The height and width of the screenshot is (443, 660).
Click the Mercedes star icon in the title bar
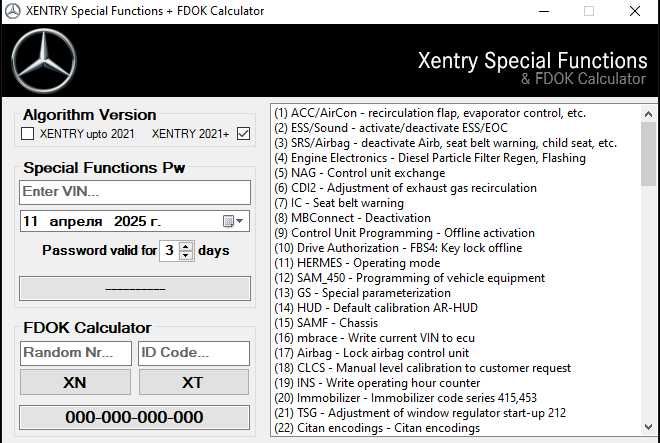point(12,11)
